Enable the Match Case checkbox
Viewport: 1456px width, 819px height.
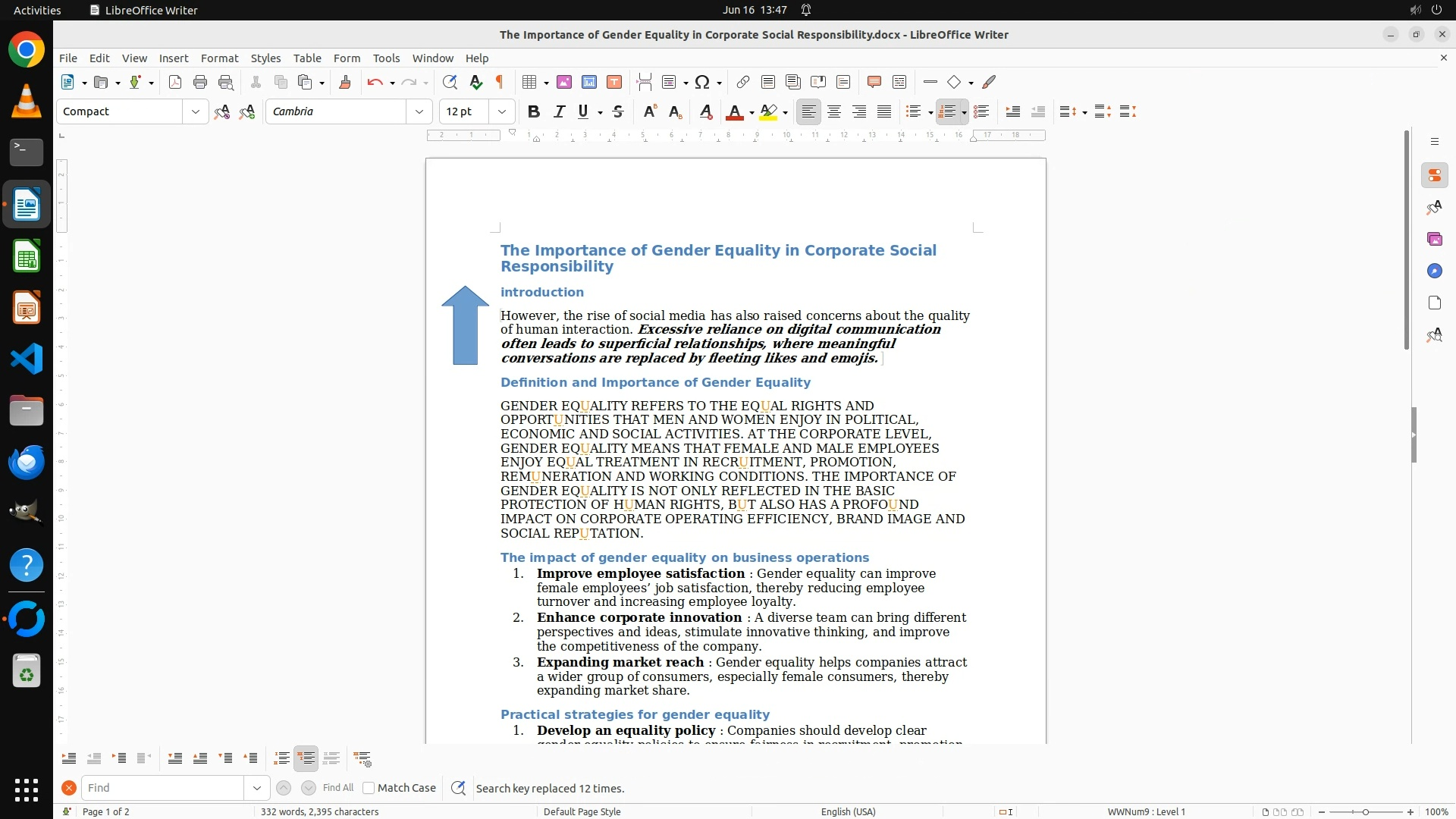coord(369,788)
